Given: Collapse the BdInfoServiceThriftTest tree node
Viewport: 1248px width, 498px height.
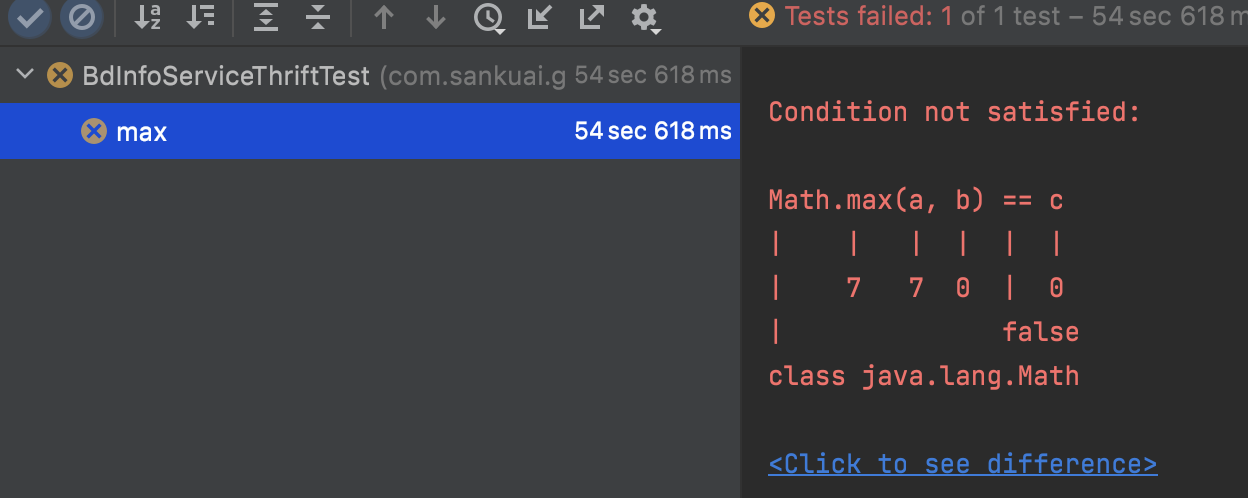Looking at the screenshot, I should pos(26,75).
